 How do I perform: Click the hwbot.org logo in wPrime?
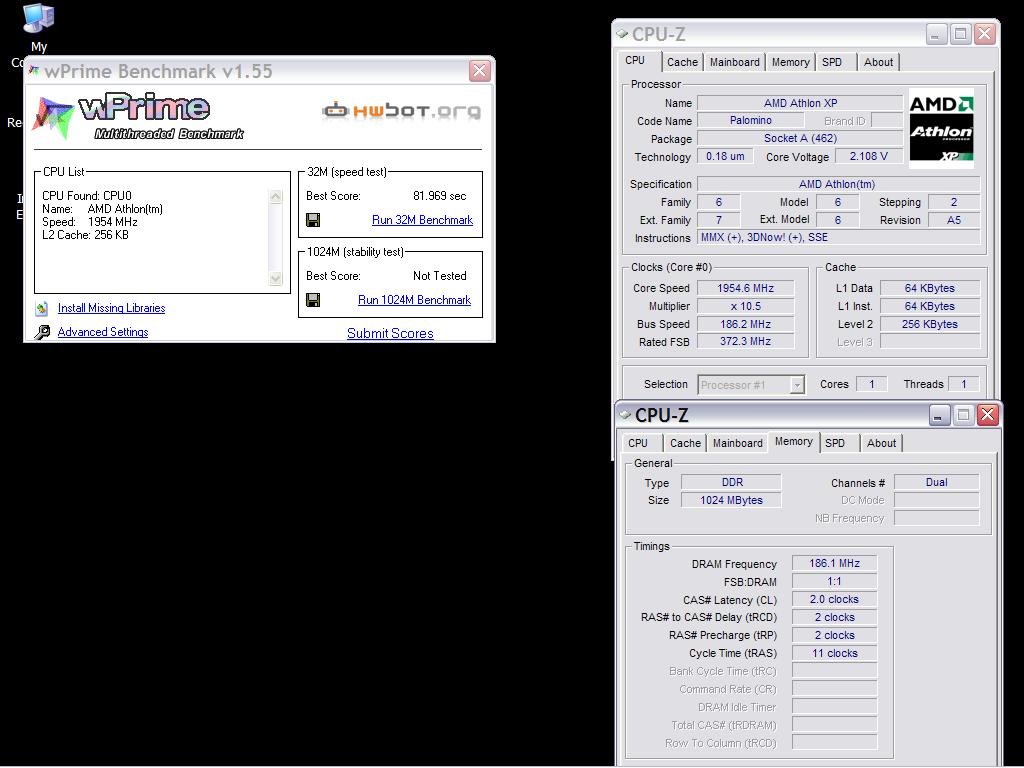[402, 110]
